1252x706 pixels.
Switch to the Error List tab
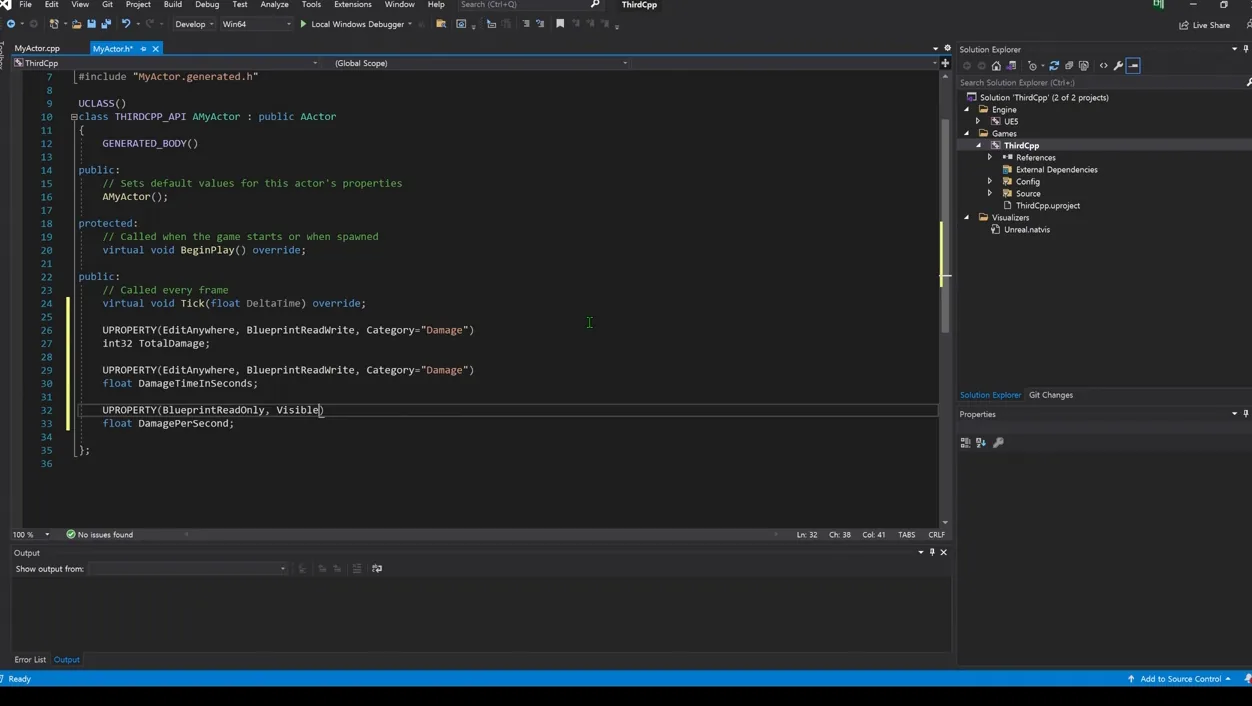(x=30, y=660)
